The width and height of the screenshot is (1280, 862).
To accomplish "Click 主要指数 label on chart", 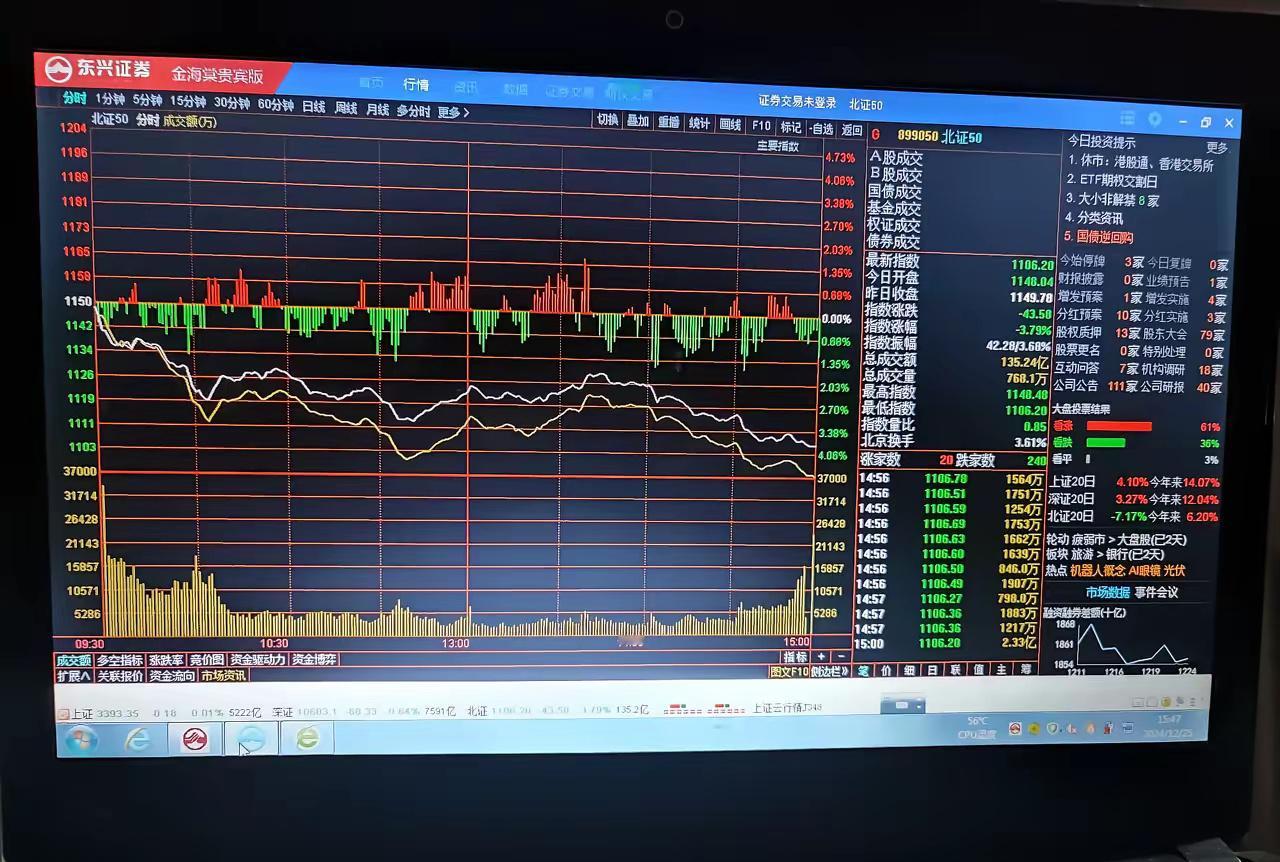I will (x=777, y=146).
